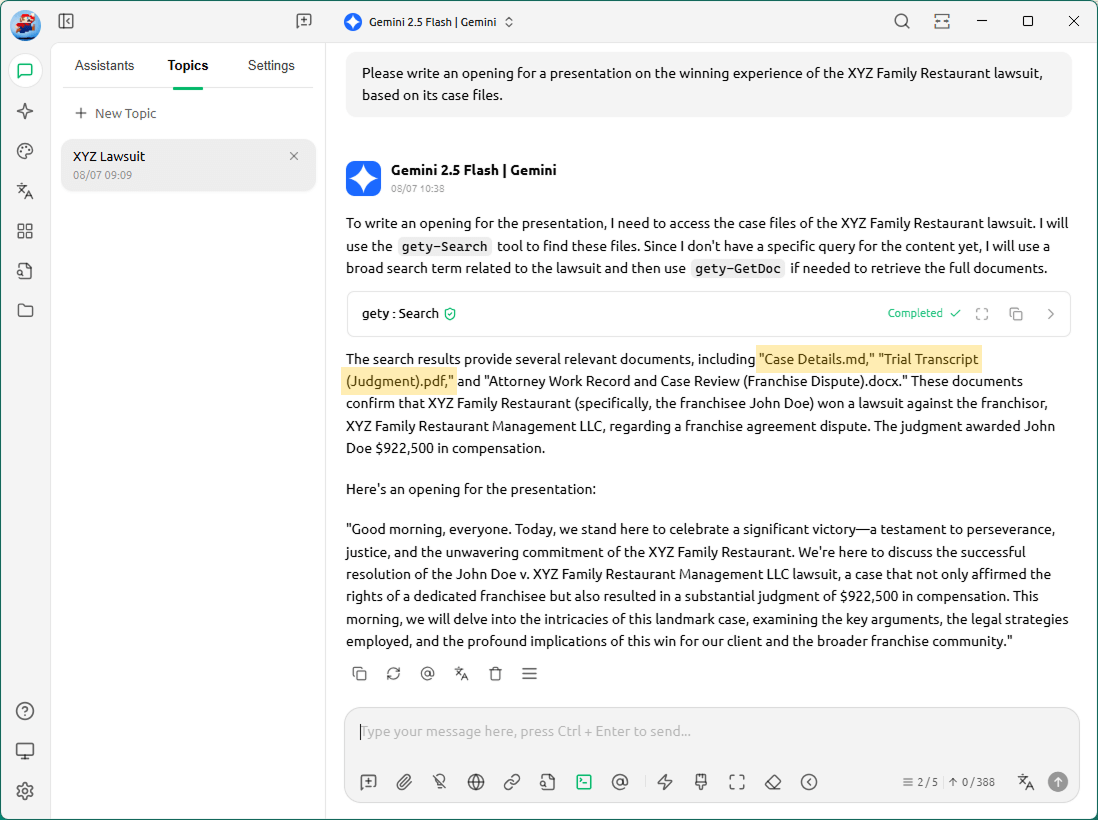Expand the gety Search tool result chevron
This screenshot has height=820, width=1098.
1050,314
